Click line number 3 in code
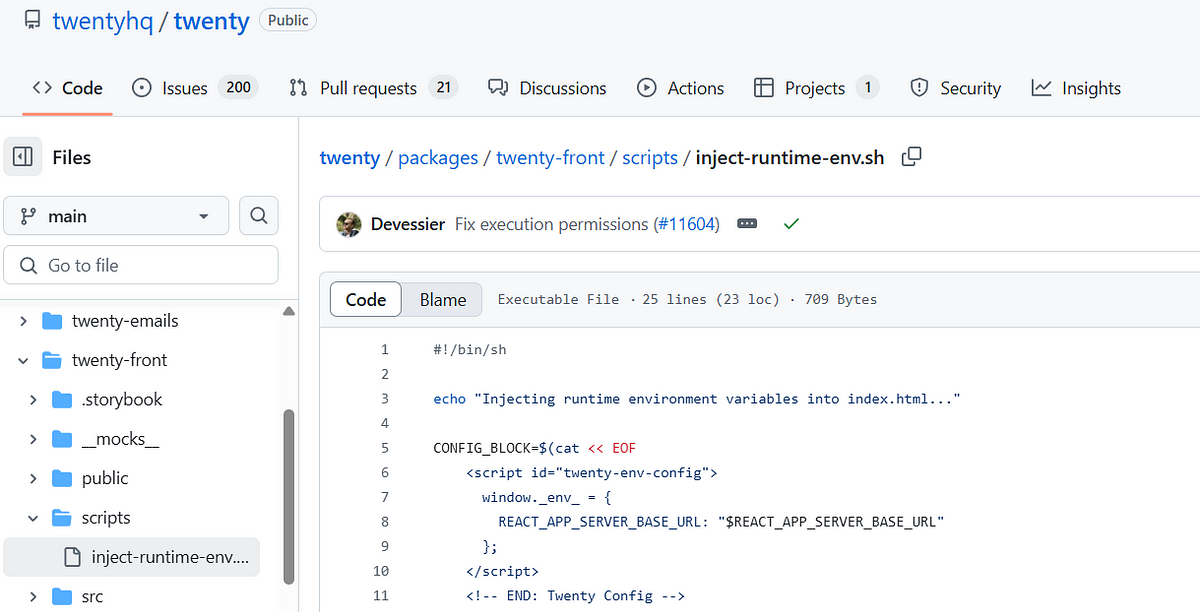 pos(384,399)
